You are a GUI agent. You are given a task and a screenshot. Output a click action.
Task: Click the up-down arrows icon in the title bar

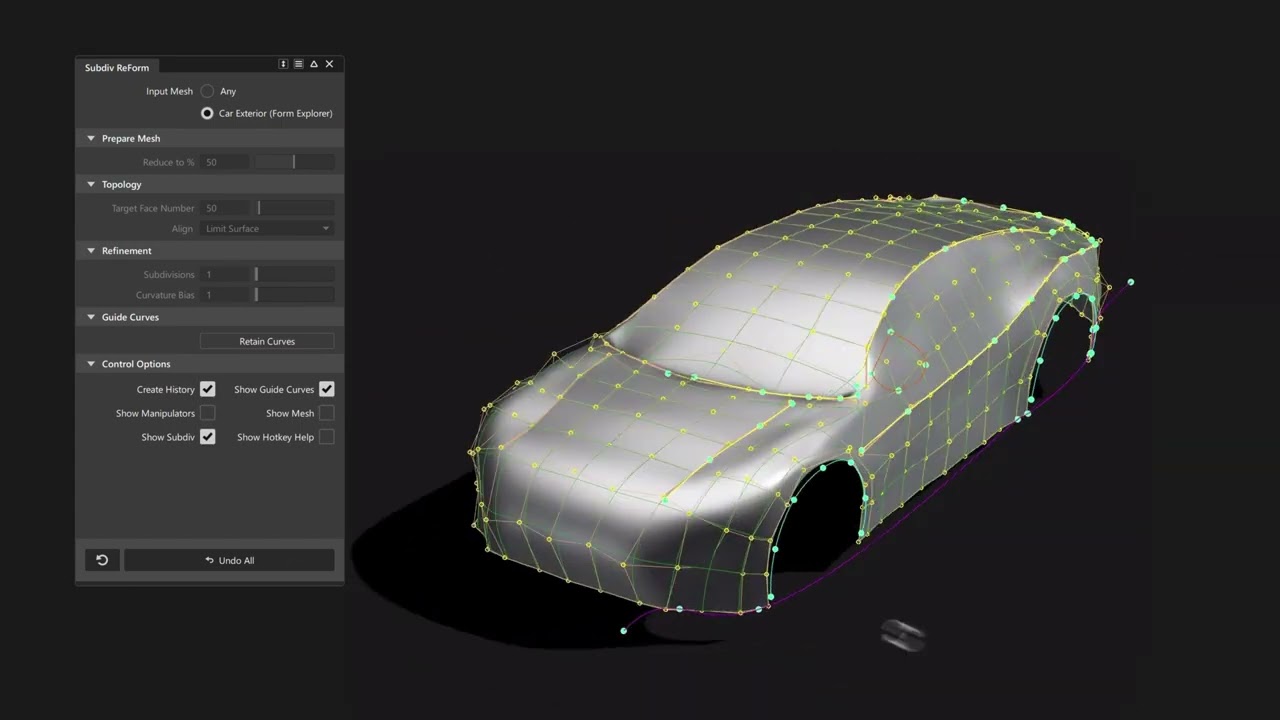(283, 64)
